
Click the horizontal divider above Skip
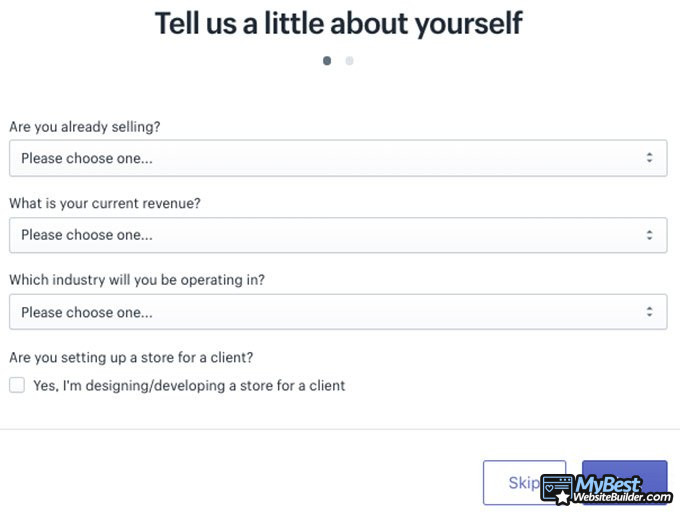click(x=340, y=429)
